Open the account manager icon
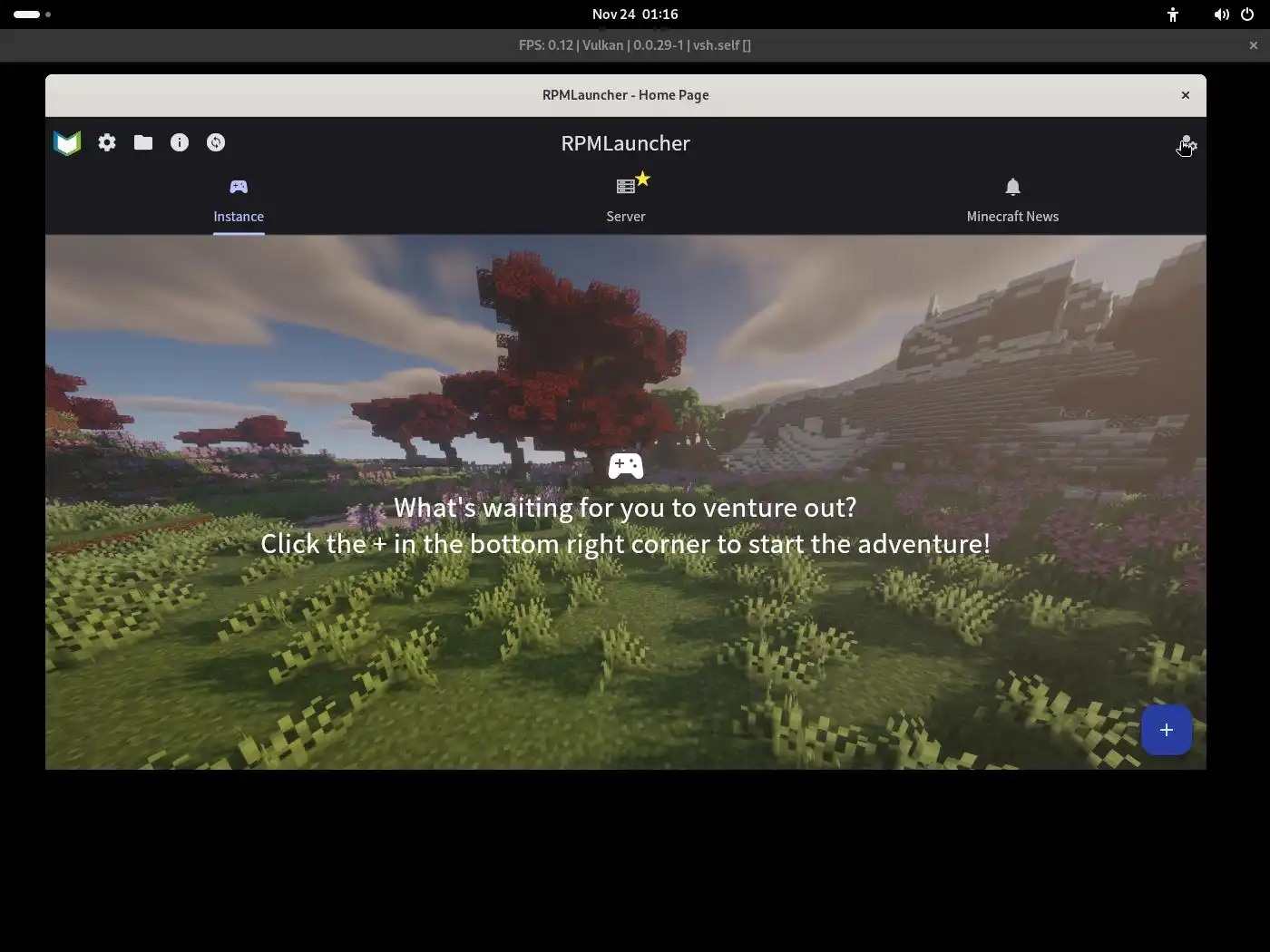The image size is (1270, 952). point(1187,144)
